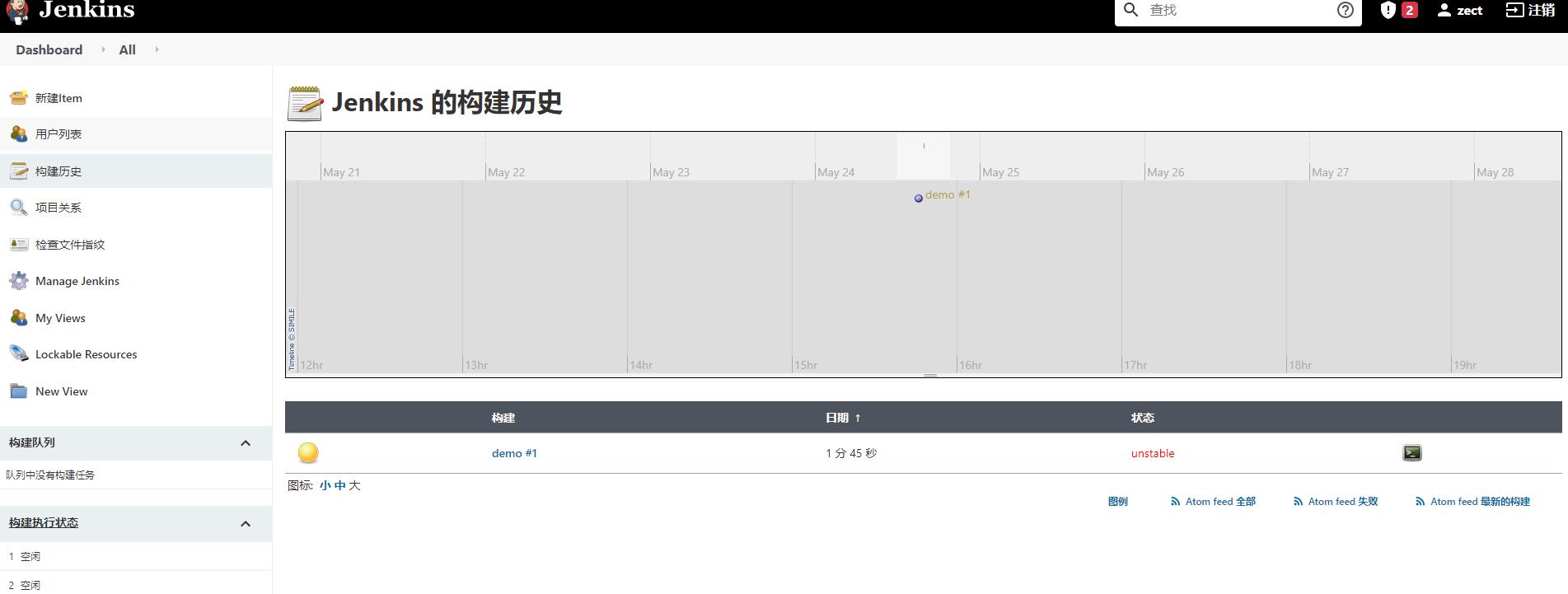Screen dimensions: 1568x594
Task: Sort table by 状态 column header
Action: [1143, 418]
